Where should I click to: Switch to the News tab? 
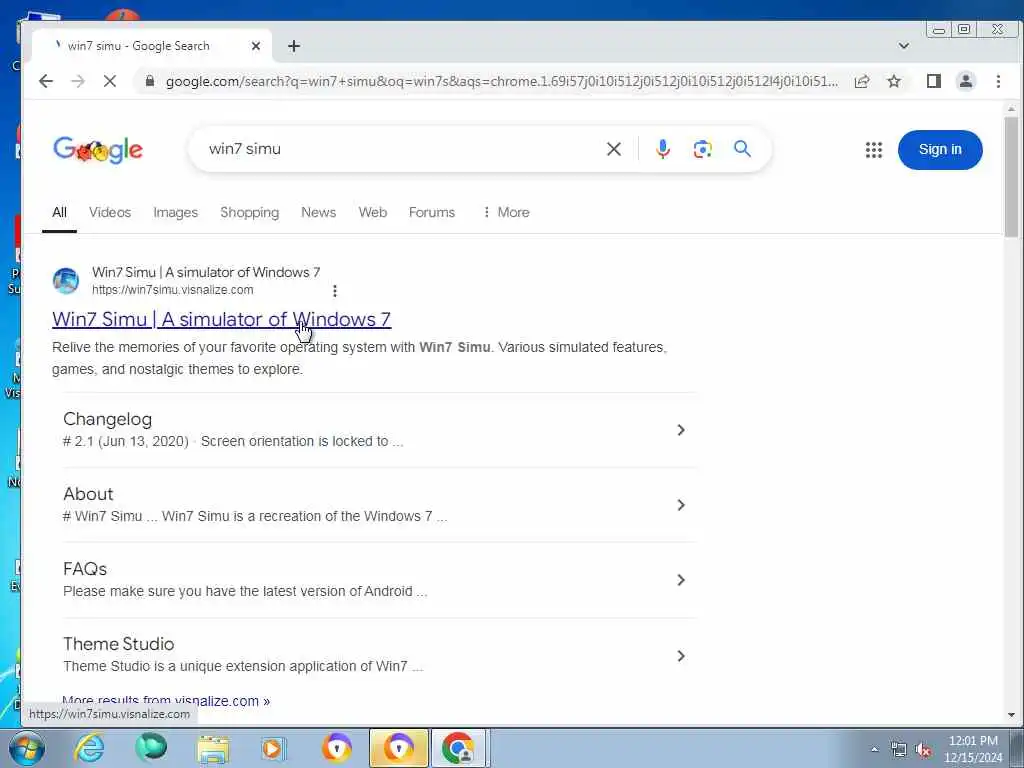319,212
